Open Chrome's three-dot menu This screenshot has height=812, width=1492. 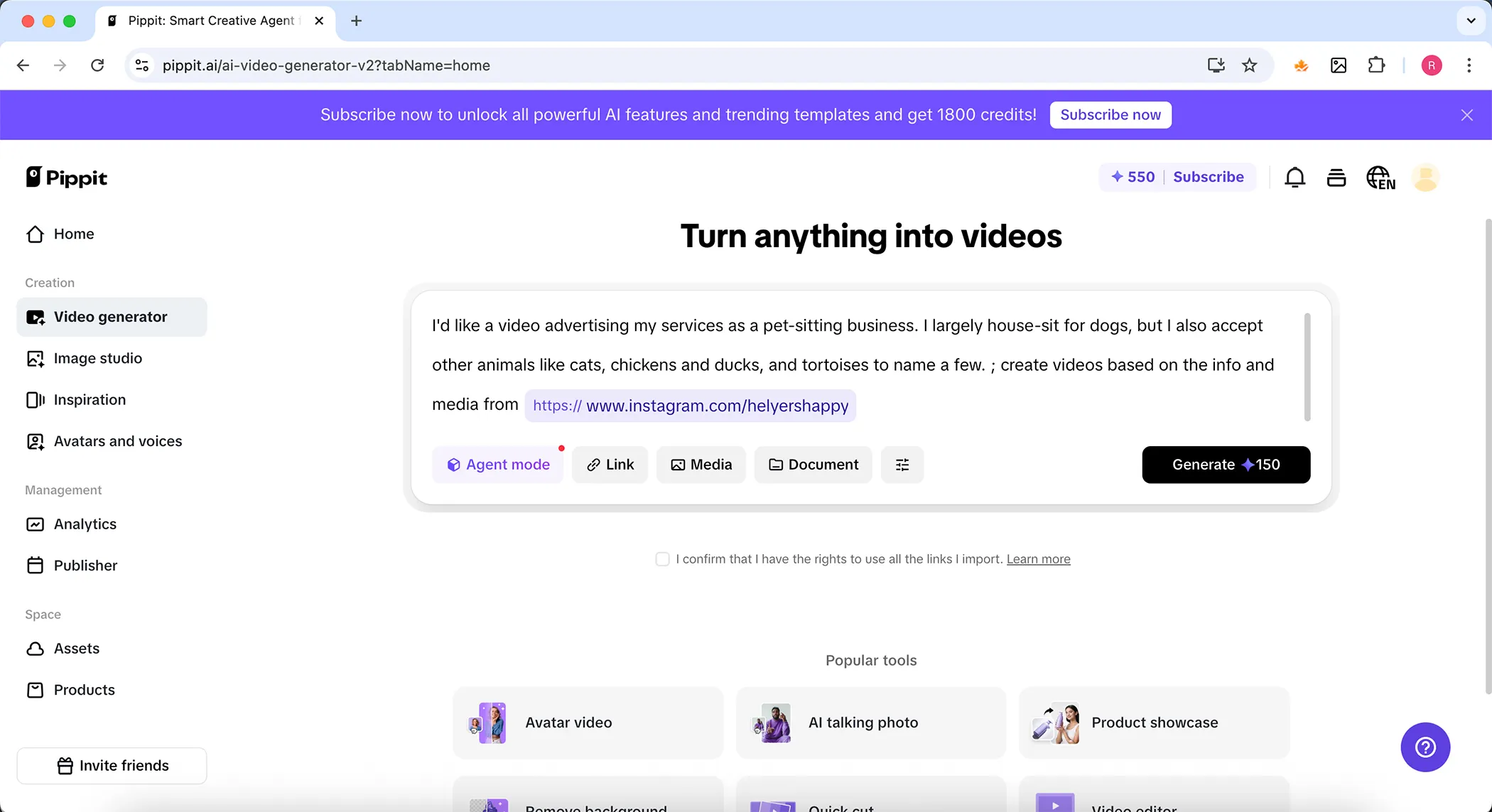click(x=1469, y=65)
